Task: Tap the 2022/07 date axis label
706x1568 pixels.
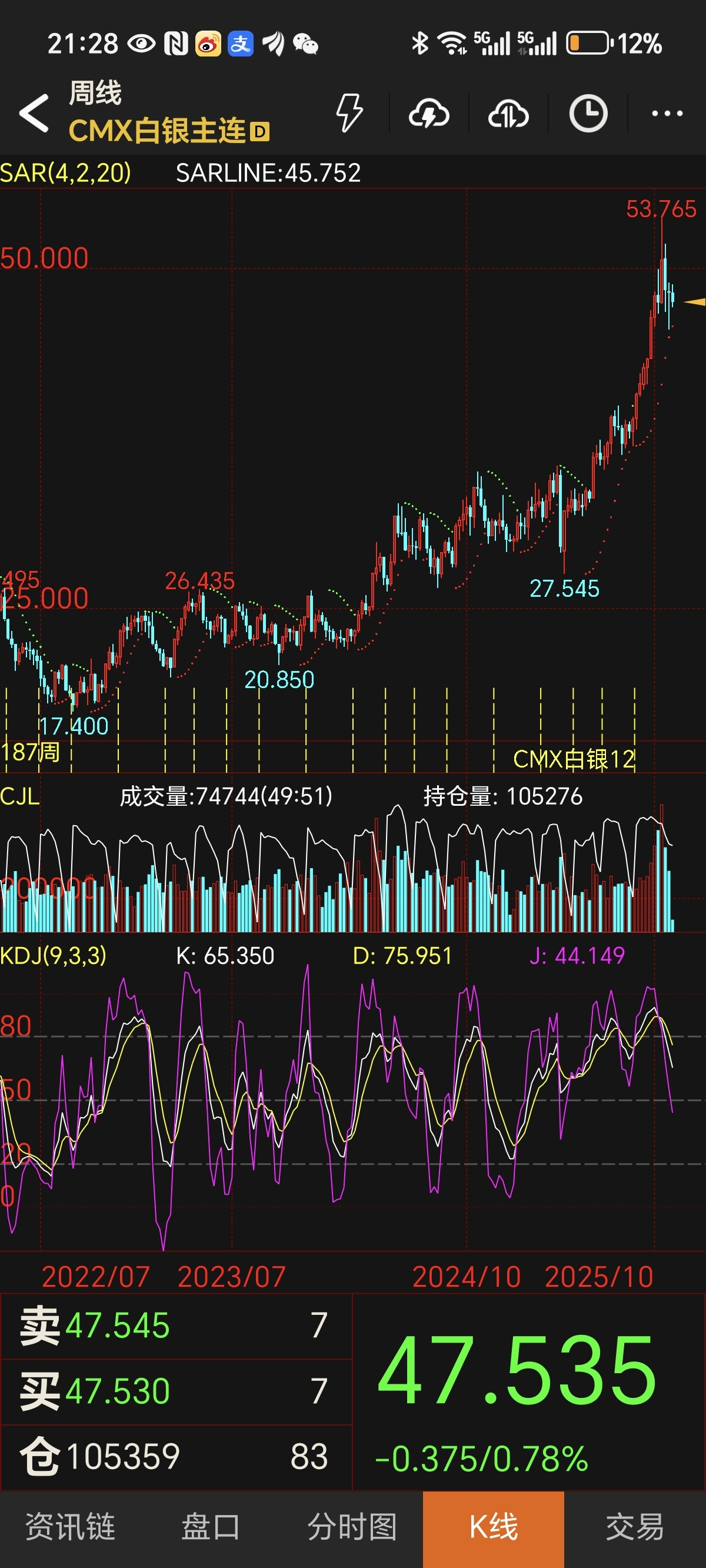Action: point(95,1277)
